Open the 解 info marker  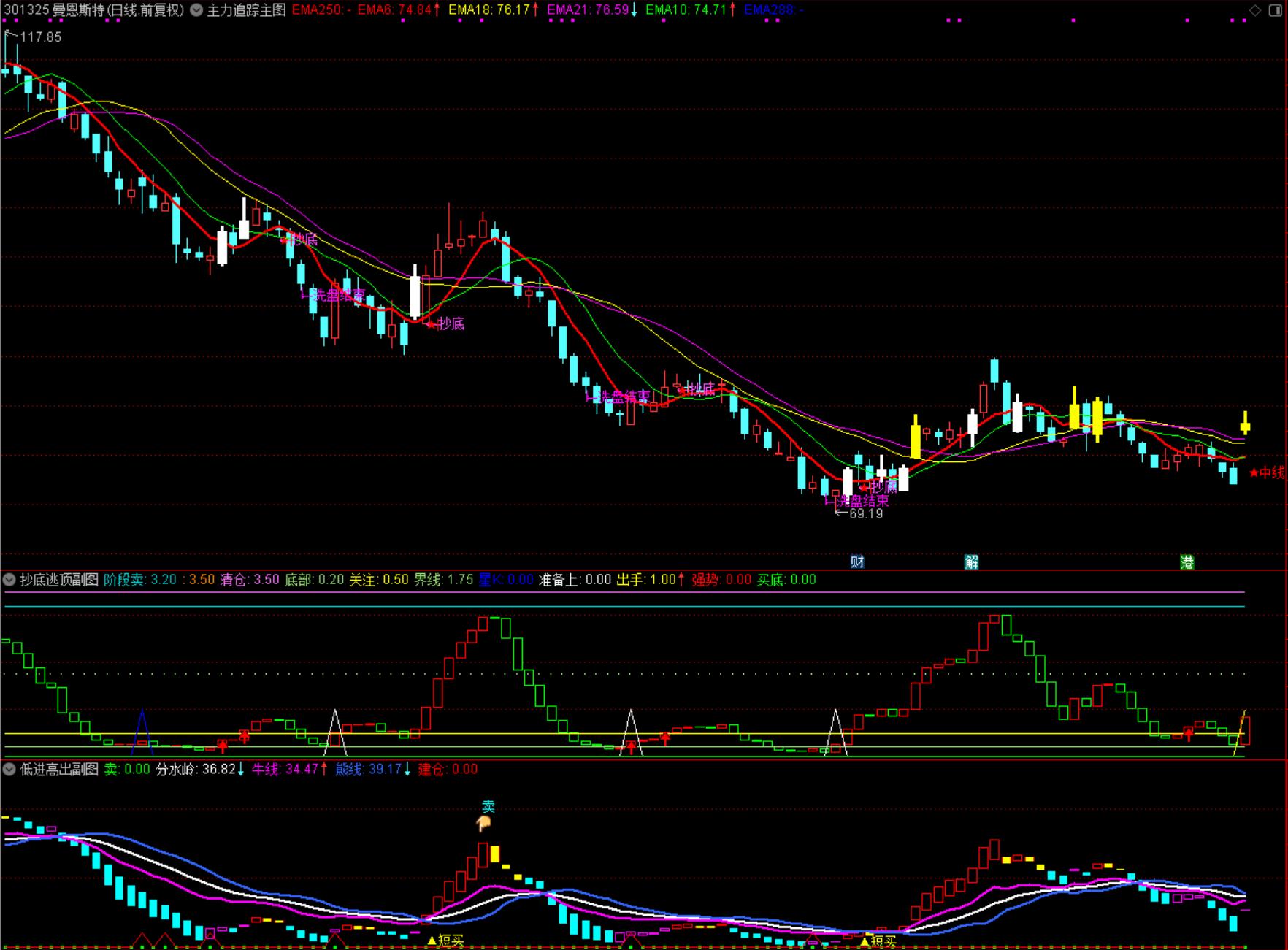coord(971,562)
